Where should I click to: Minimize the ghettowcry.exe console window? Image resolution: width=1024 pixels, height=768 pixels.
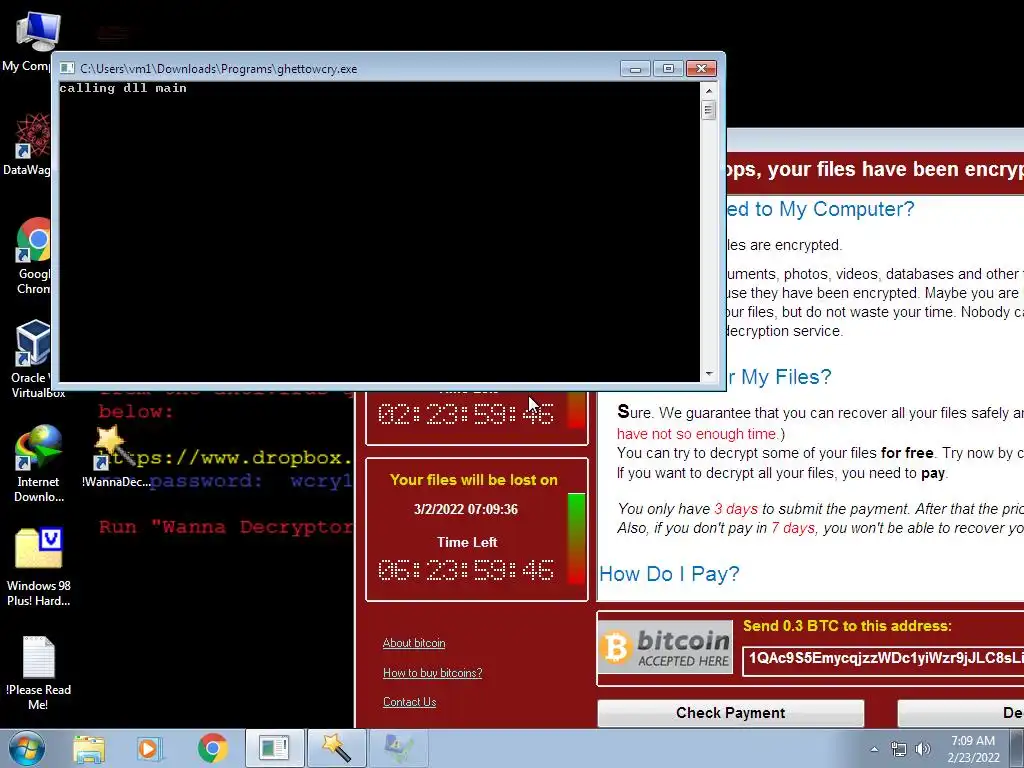(635, 69)
